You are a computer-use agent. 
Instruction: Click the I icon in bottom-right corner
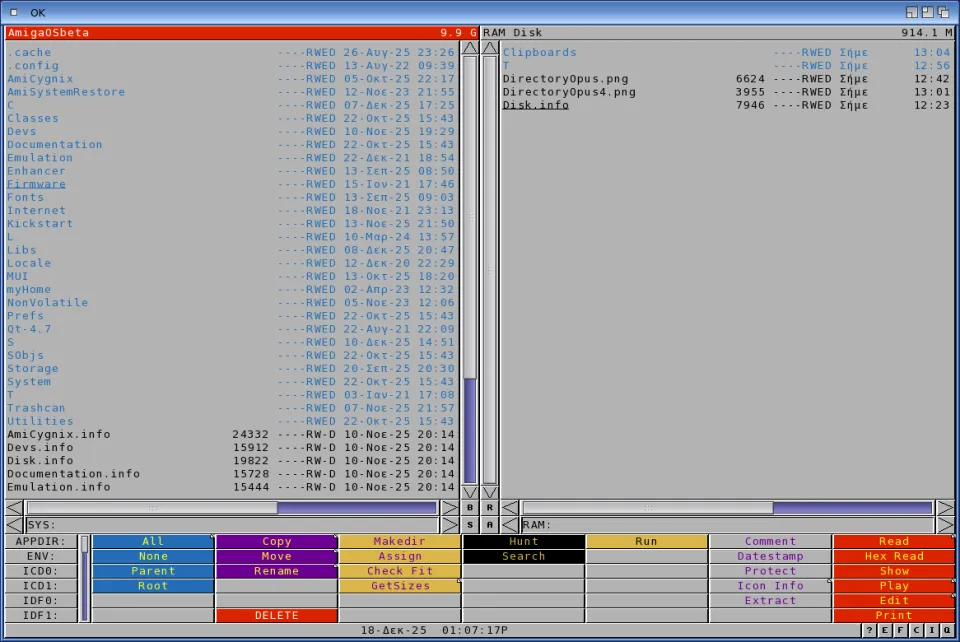(x=931, y=630)
